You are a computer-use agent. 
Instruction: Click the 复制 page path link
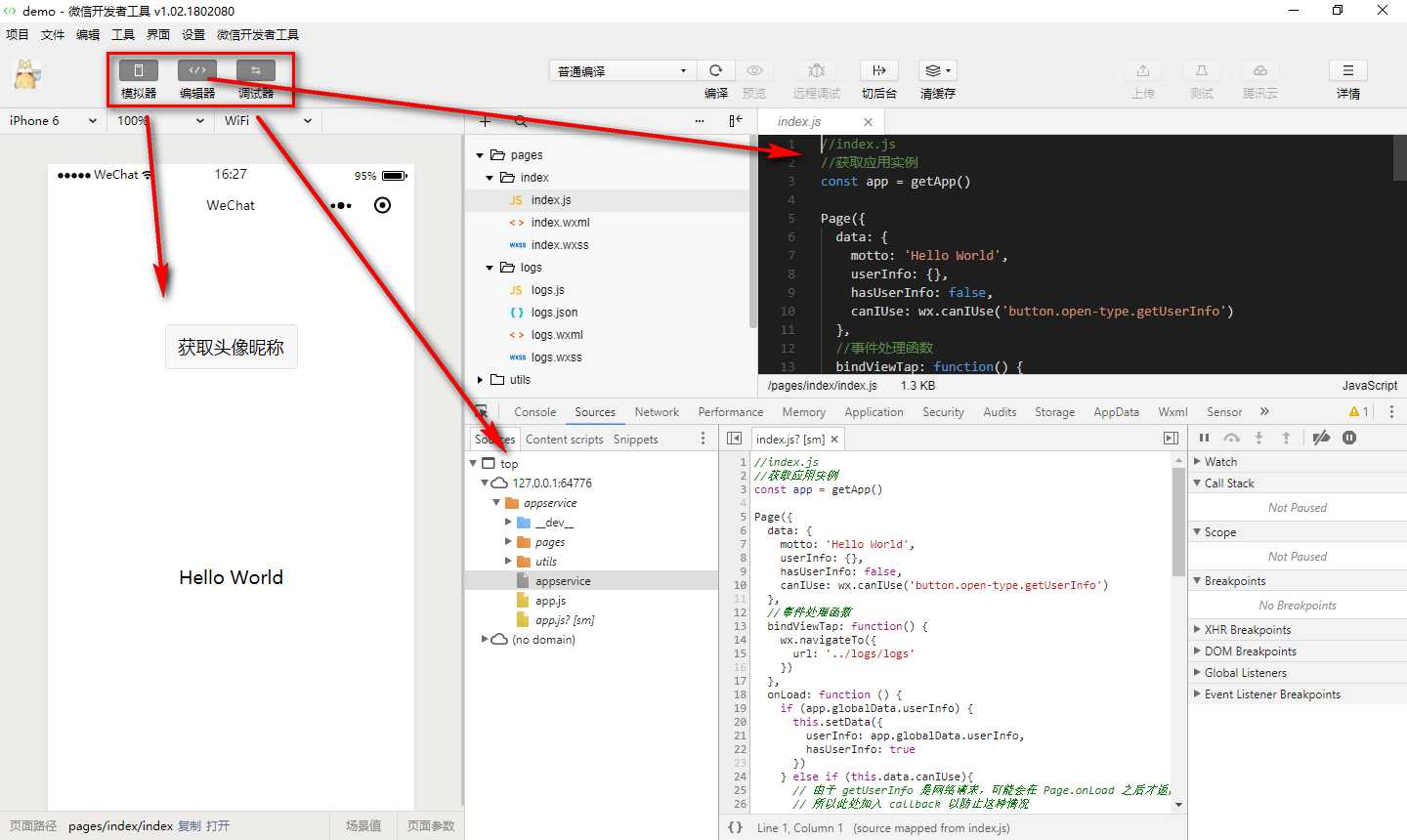click(x=190, y=825)
